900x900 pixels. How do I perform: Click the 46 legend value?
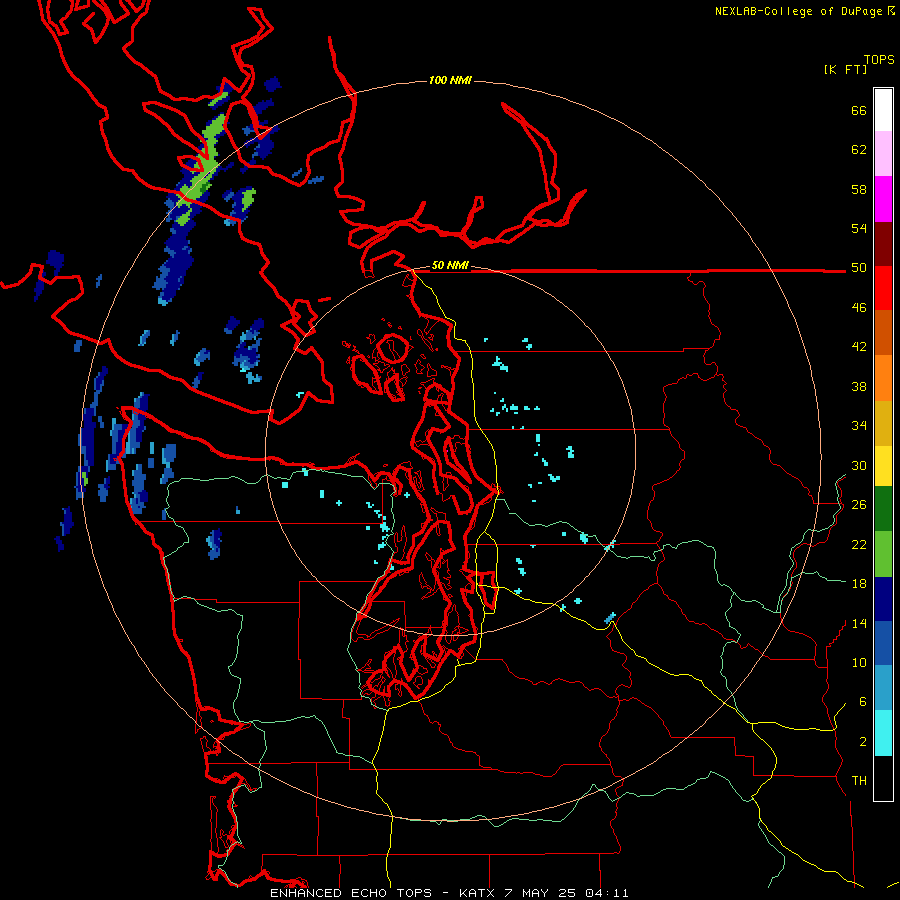pyautogui.click(x=859, y=308)
